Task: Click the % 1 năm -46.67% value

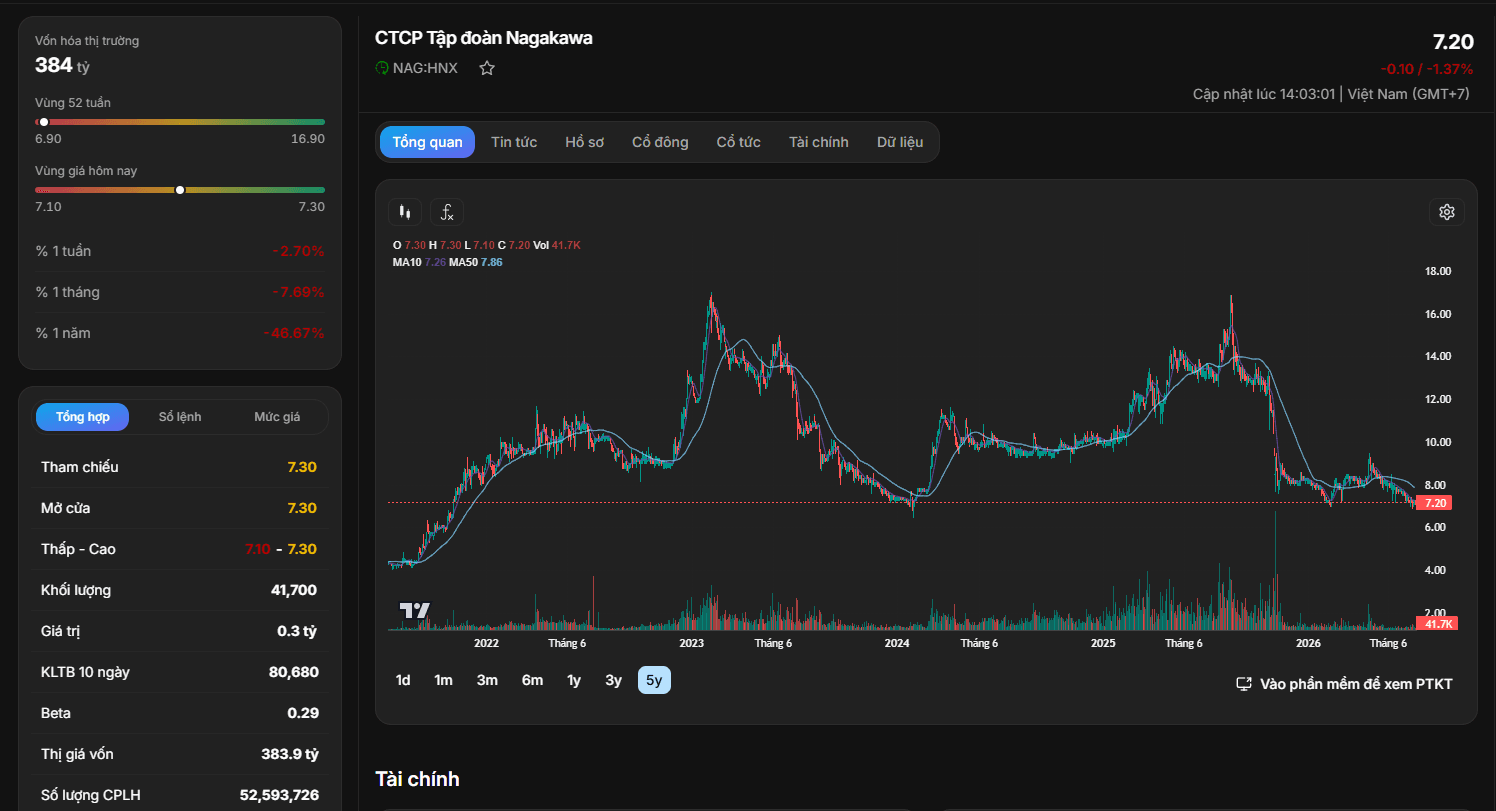Action: [294, 333]
